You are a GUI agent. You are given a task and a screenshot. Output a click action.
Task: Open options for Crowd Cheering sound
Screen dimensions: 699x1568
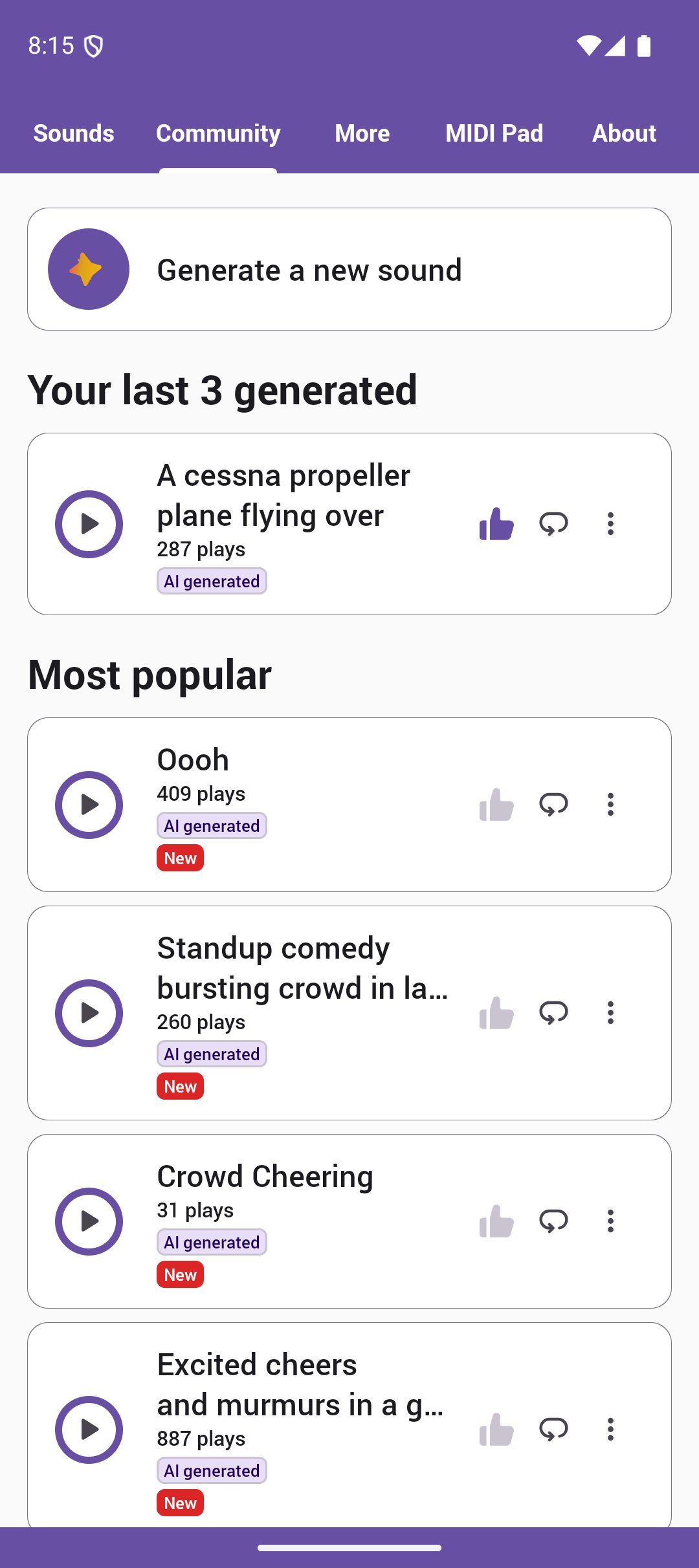610,1221
